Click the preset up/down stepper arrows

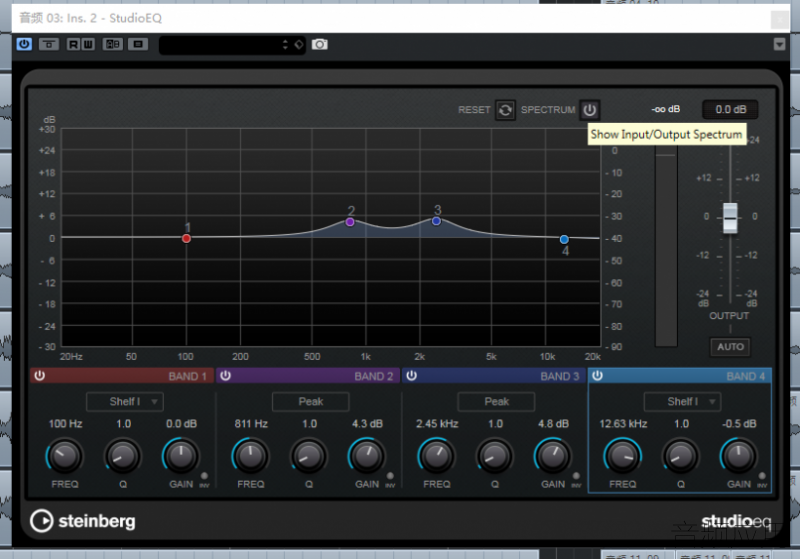pyautogui.click(x=285, y=45)
